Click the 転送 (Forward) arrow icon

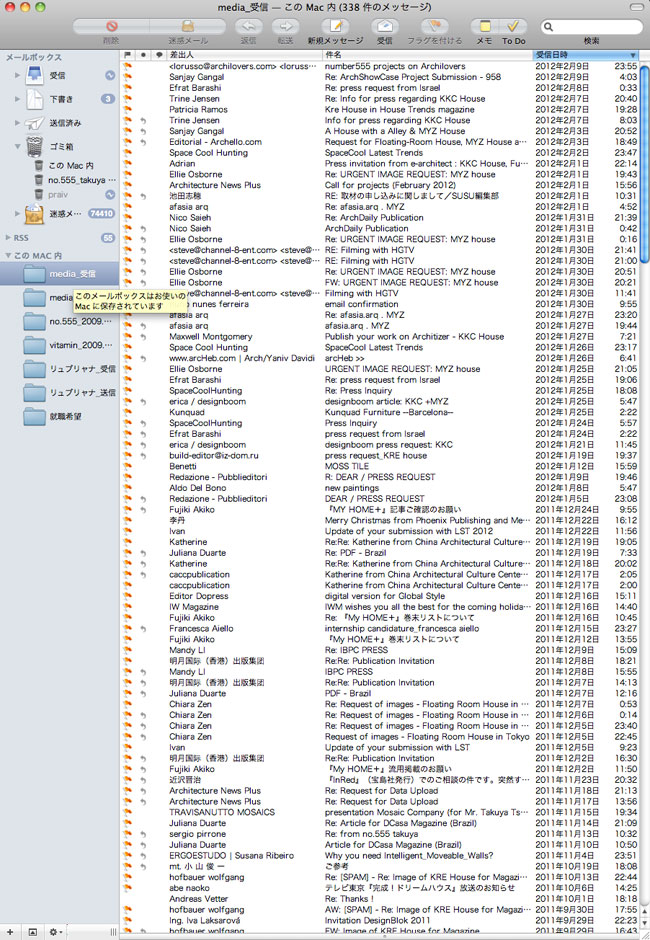pyautogui.click(x=285, y=26)
